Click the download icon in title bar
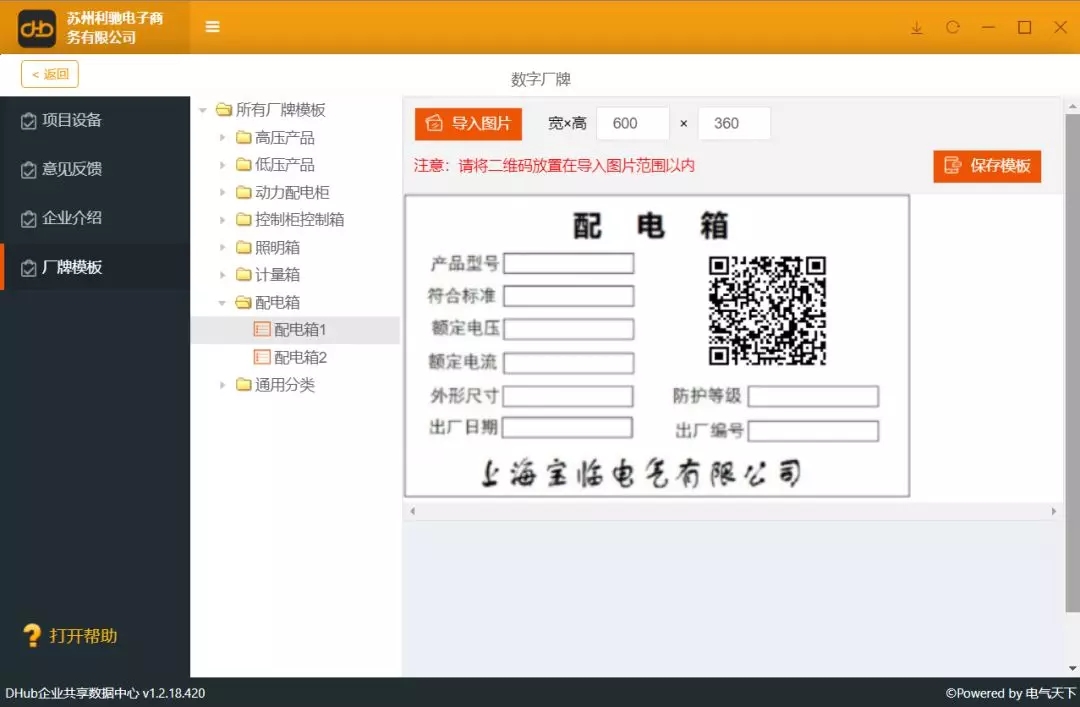This screenshot has width=1080, height=707. coord(917,28)
